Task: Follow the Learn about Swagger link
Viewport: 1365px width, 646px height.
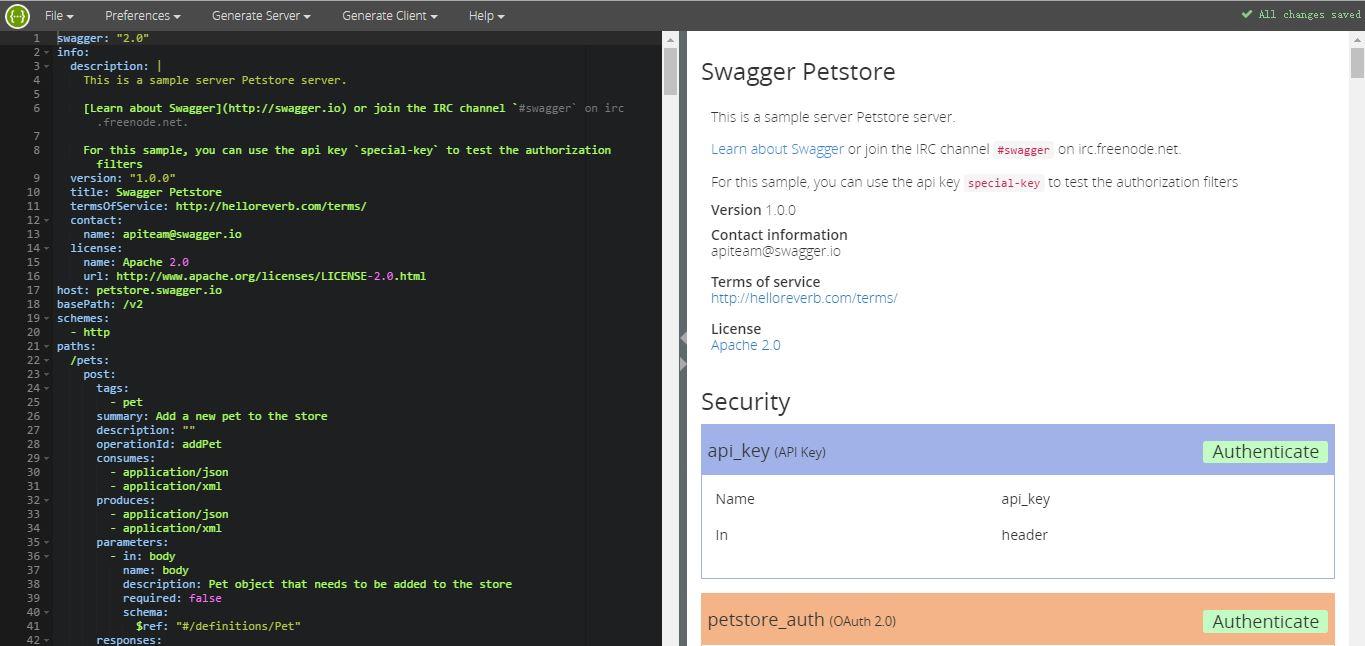Action: pos(777,149)
